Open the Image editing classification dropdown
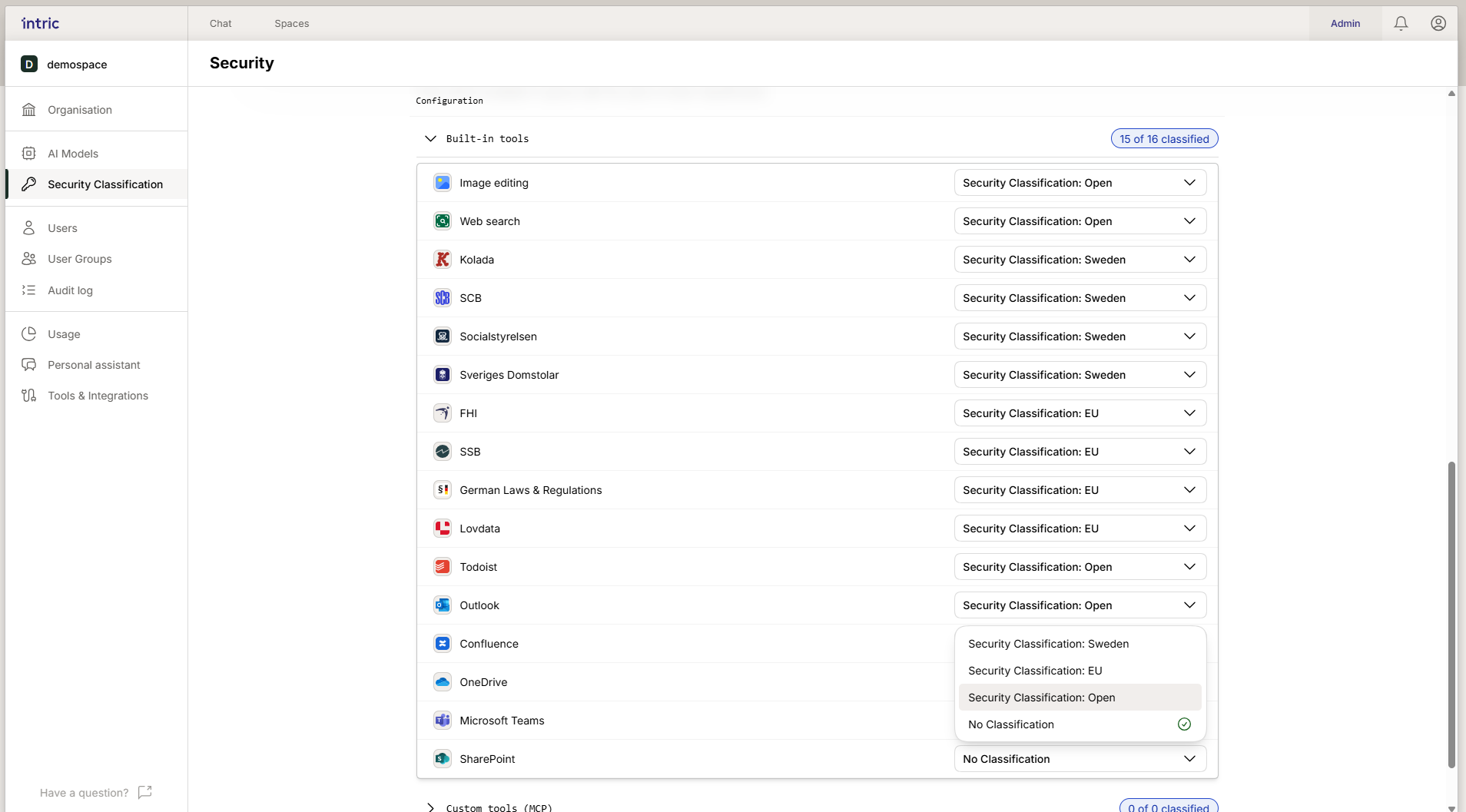 tap(1080, 183)
